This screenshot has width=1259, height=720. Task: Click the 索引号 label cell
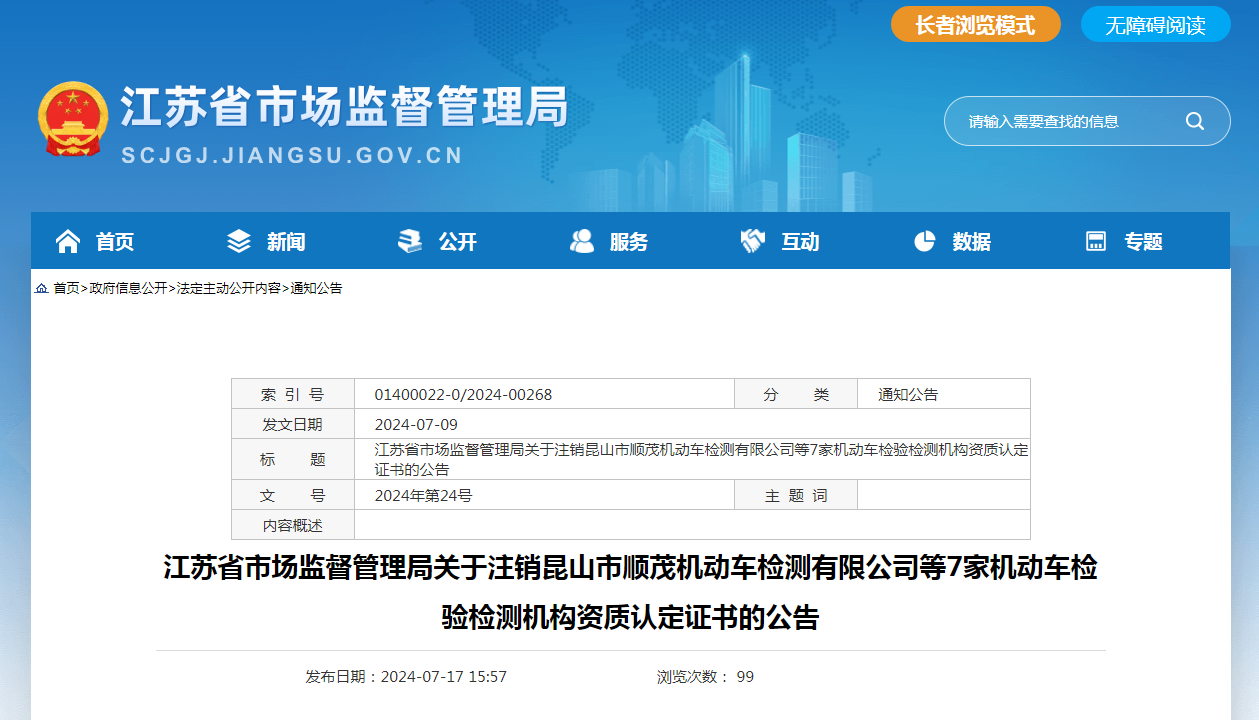tap(293, 394)
